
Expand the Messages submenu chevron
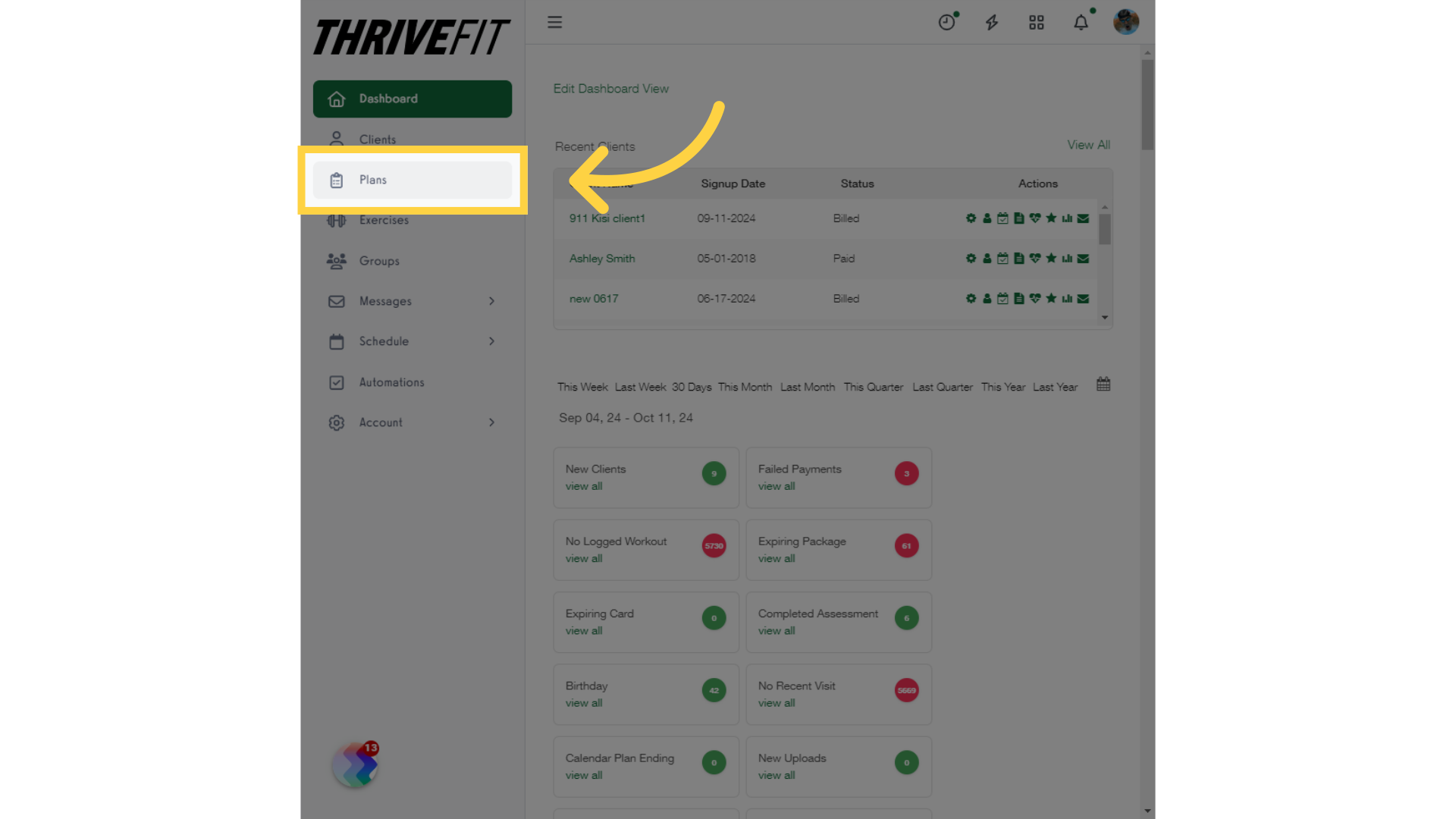tap(491, 301)
